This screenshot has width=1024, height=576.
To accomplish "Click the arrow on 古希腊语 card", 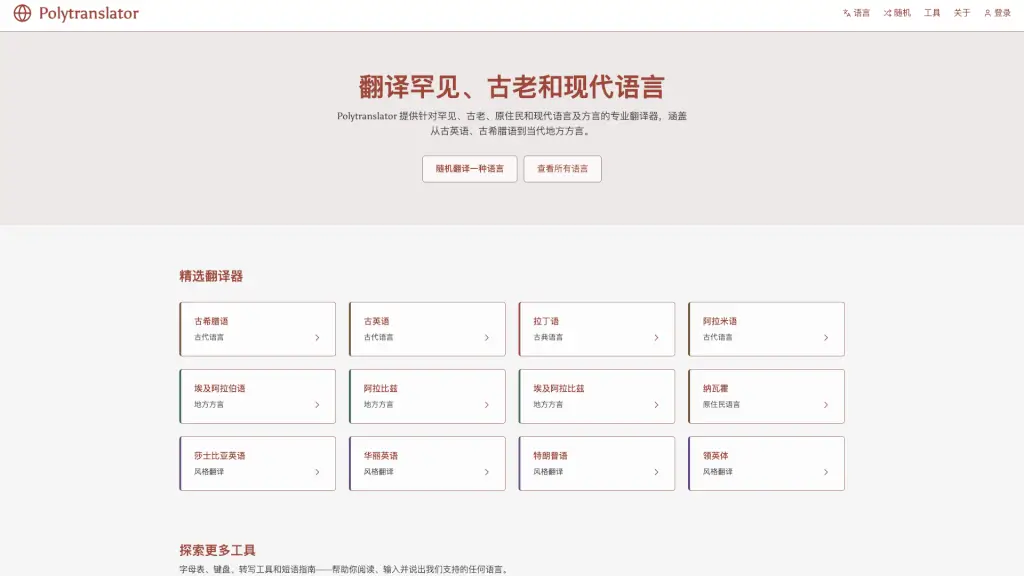I will [317, 338].
